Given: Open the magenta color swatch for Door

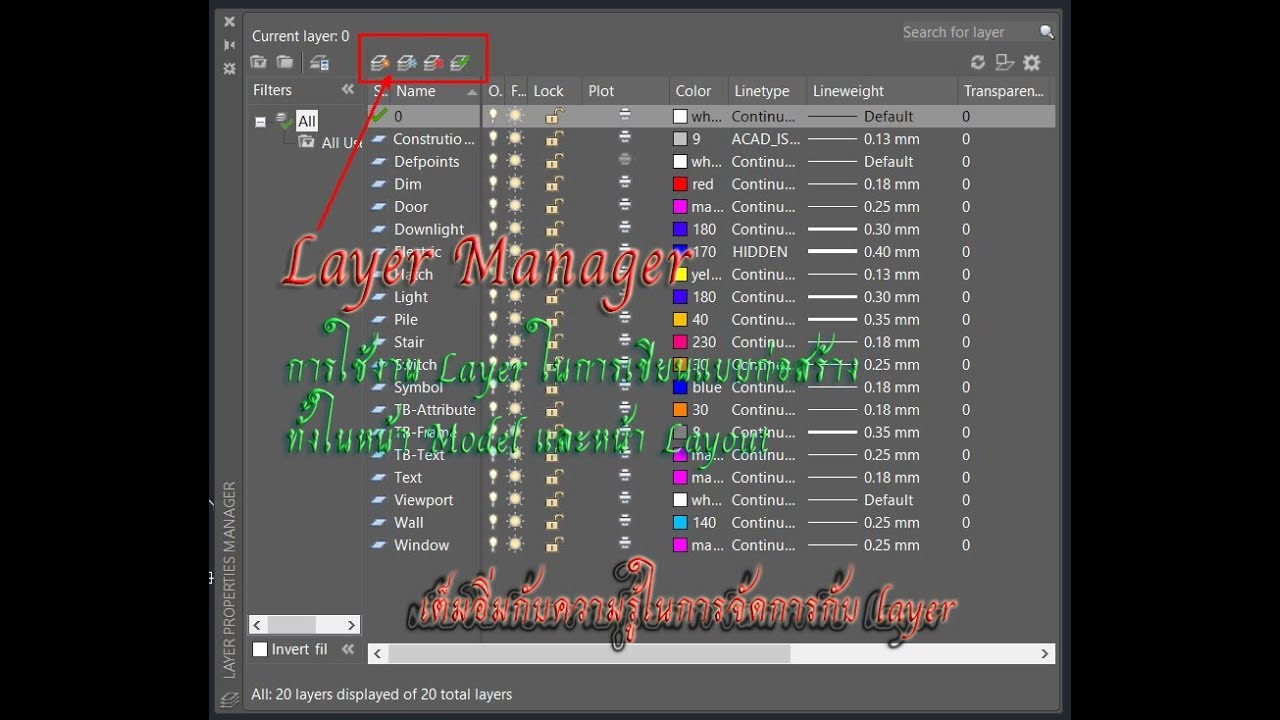Looking at the screenshot, I should coord(680,207).
